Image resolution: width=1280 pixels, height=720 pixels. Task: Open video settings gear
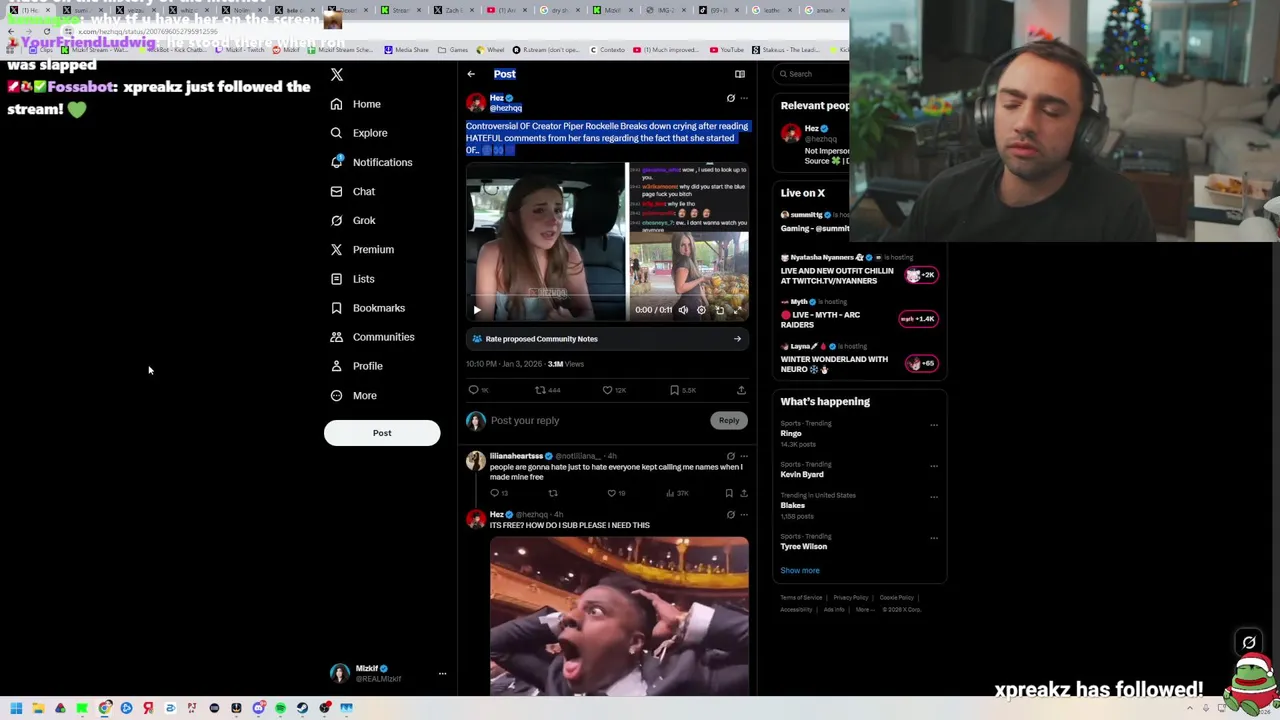coord(701,310)
